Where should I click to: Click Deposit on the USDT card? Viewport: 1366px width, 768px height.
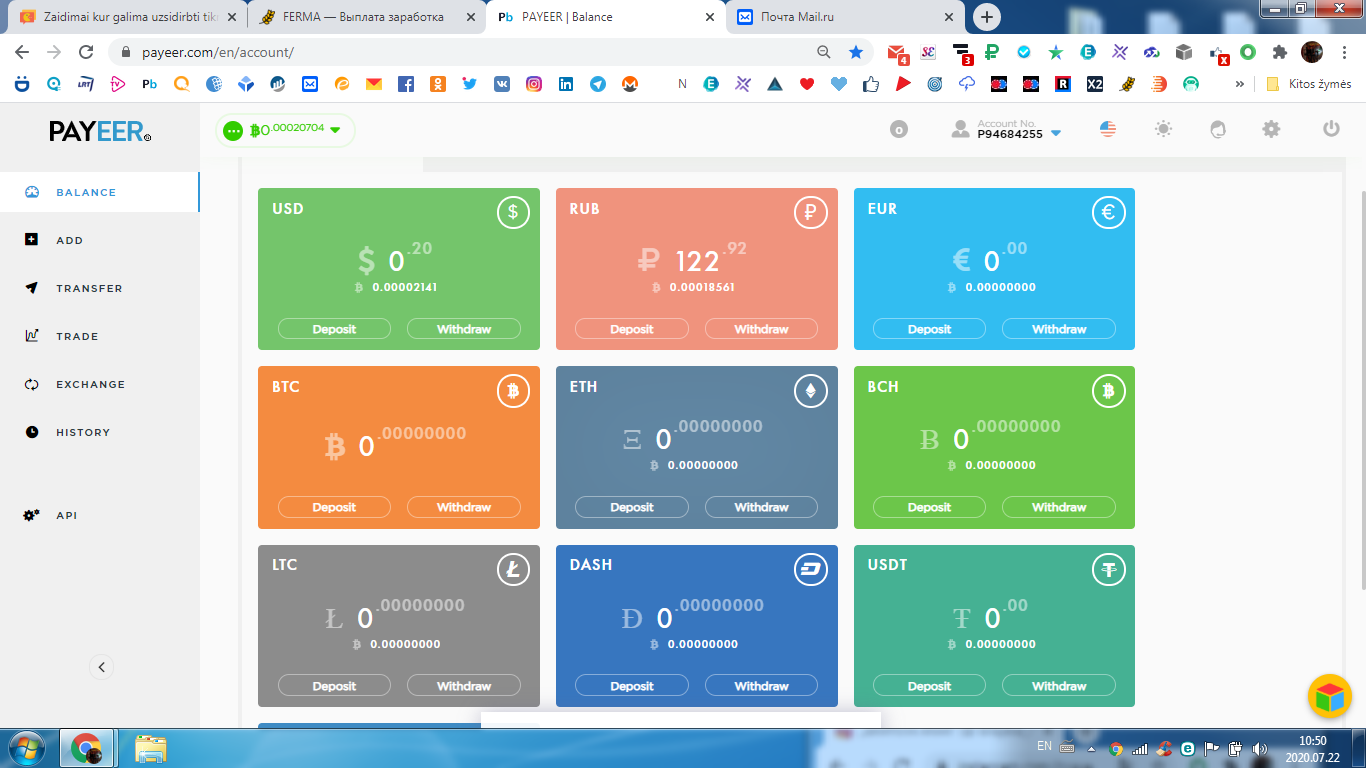(929, 686)
